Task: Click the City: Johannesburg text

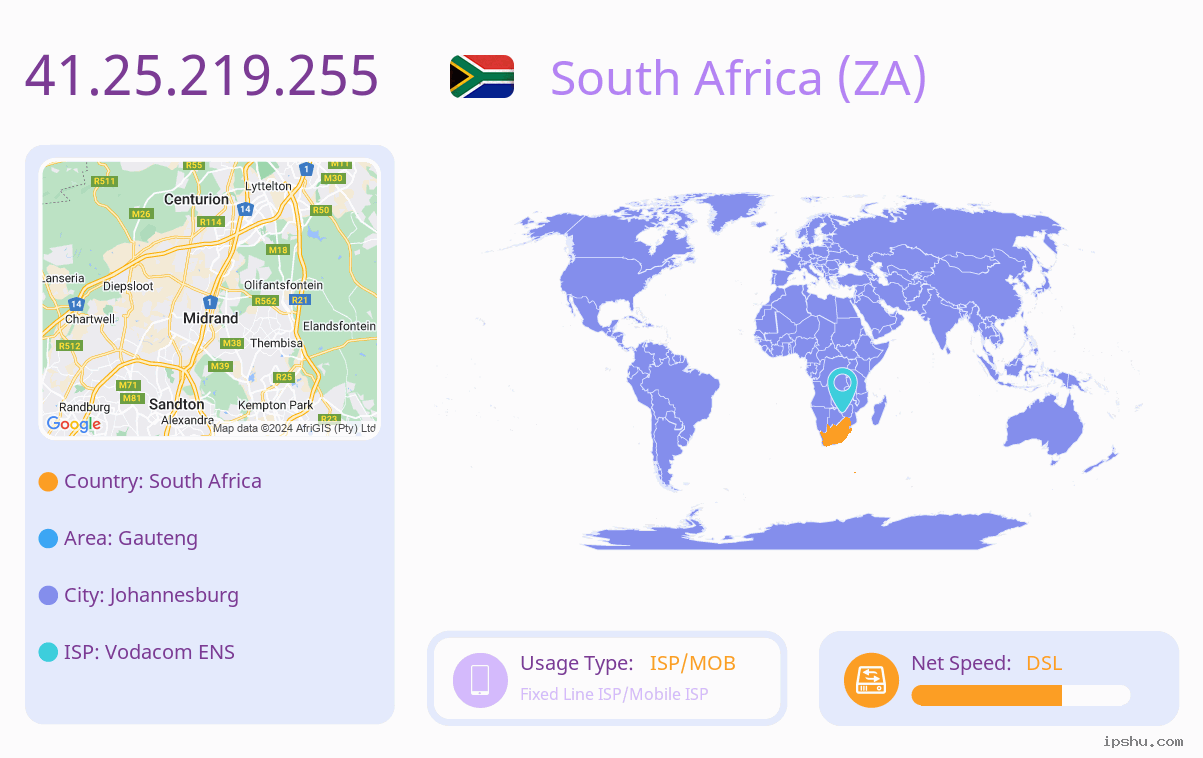Action: [152, 595]
